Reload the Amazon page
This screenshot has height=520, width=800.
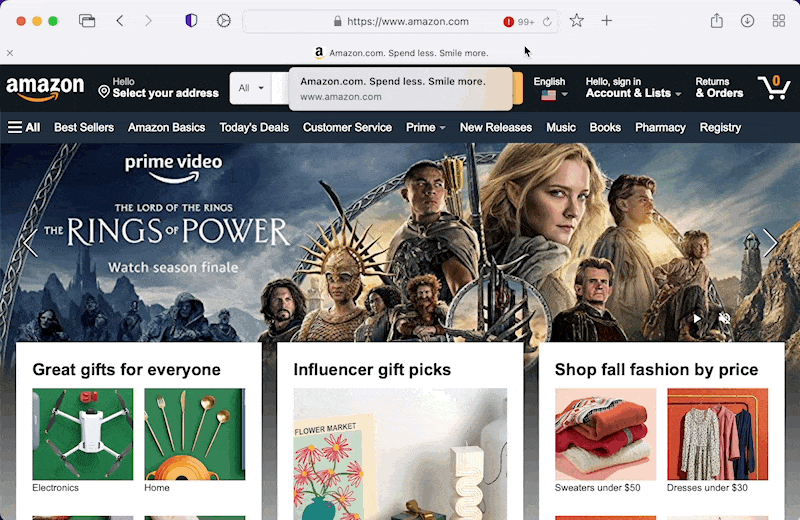pyautogui.click(x=547, y=21)
